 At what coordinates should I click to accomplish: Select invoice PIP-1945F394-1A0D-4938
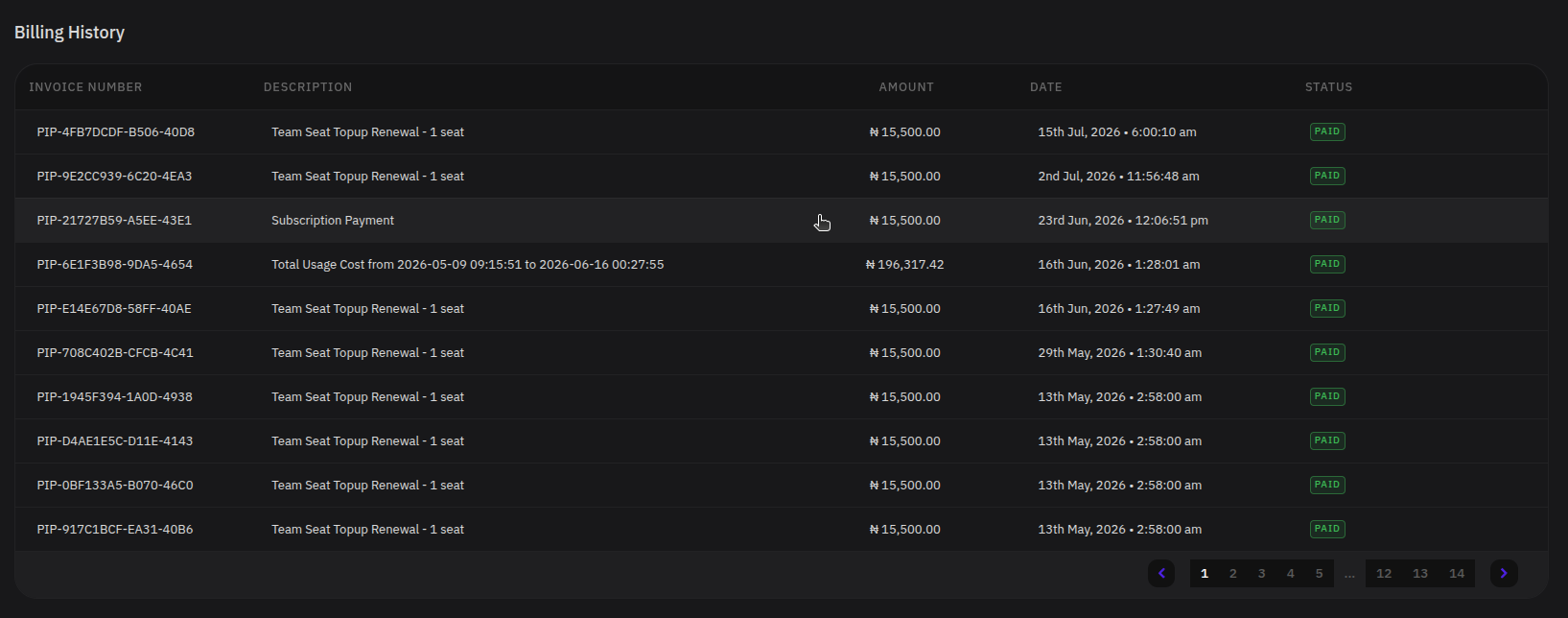[115, 397]
